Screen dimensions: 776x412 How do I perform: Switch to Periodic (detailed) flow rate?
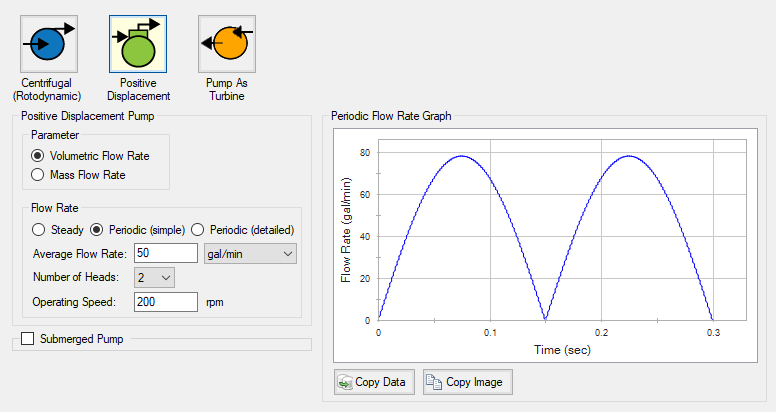[x=197, y=228]
